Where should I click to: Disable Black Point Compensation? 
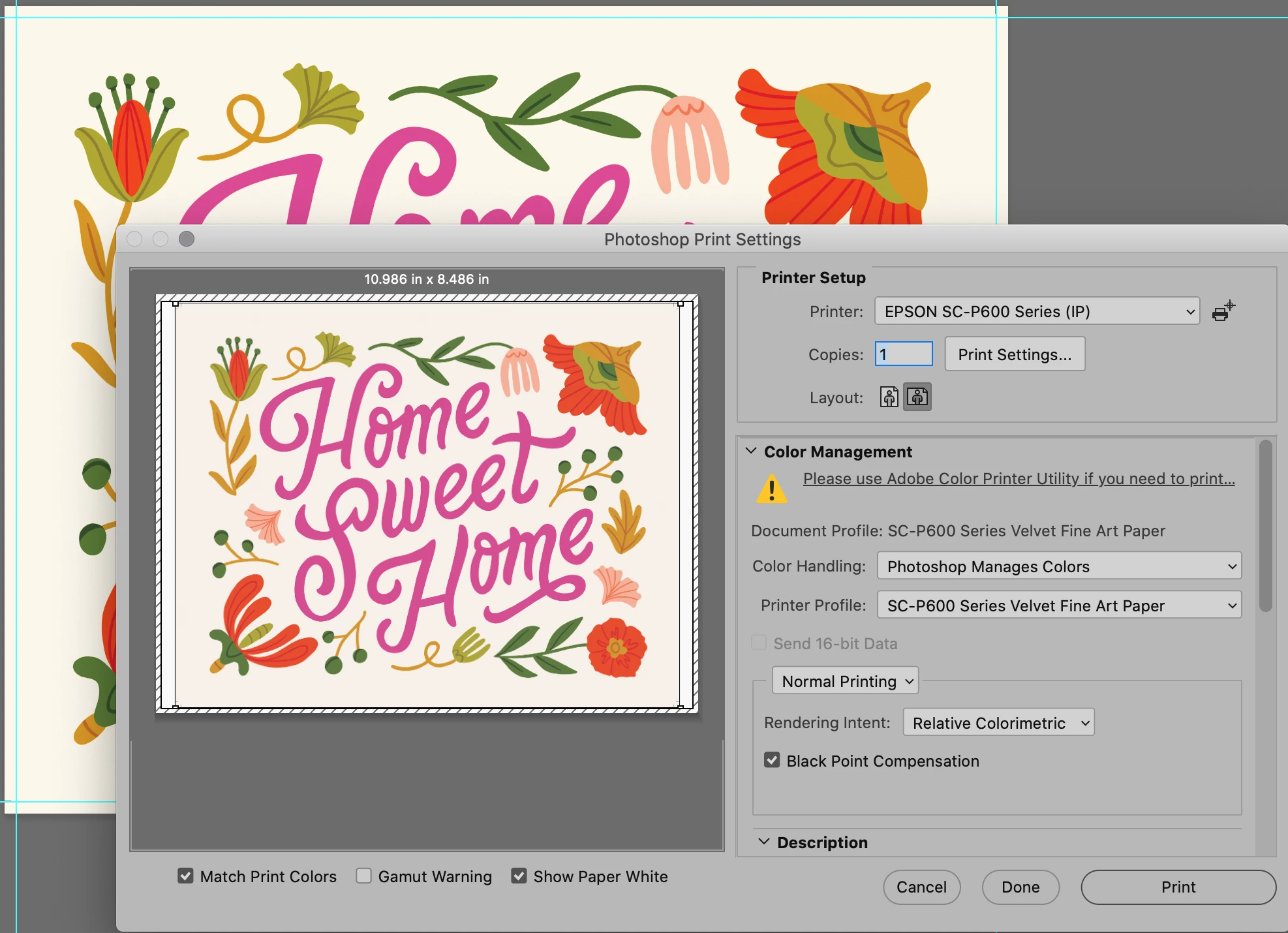(772, 761)
